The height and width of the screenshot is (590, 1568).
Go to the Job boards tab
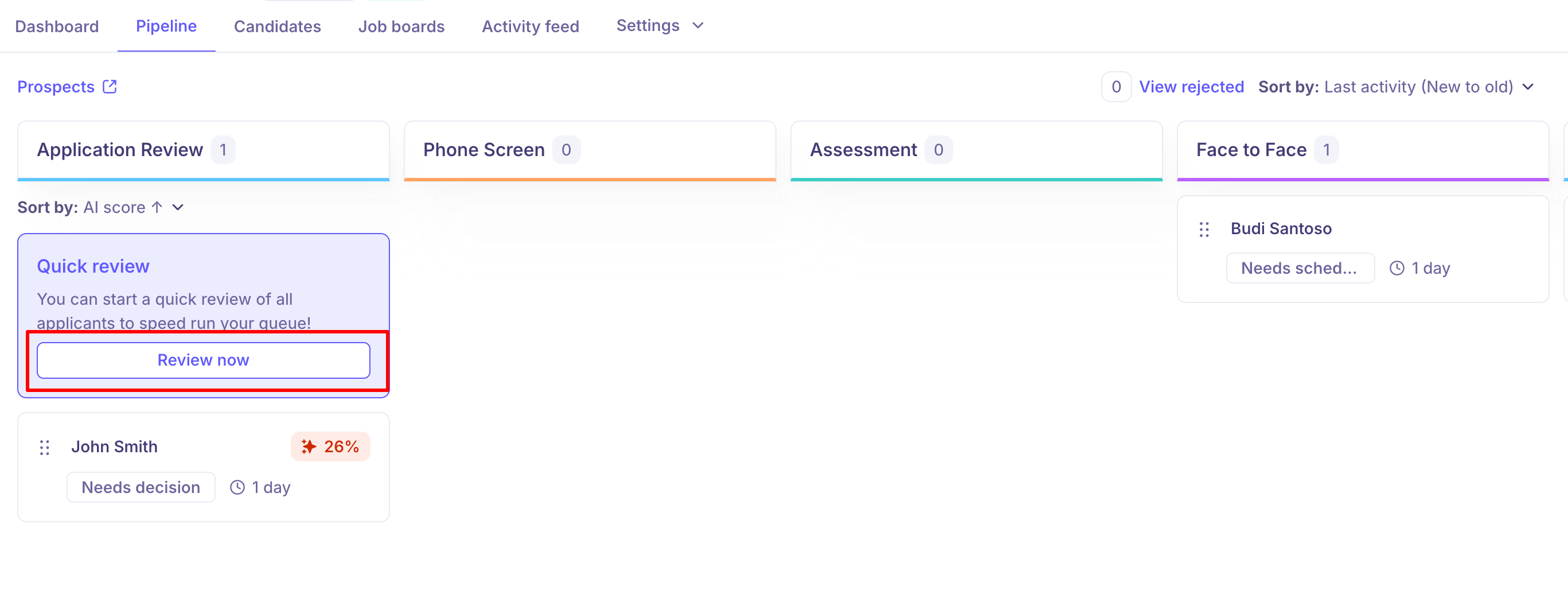(x=401, y=26)
